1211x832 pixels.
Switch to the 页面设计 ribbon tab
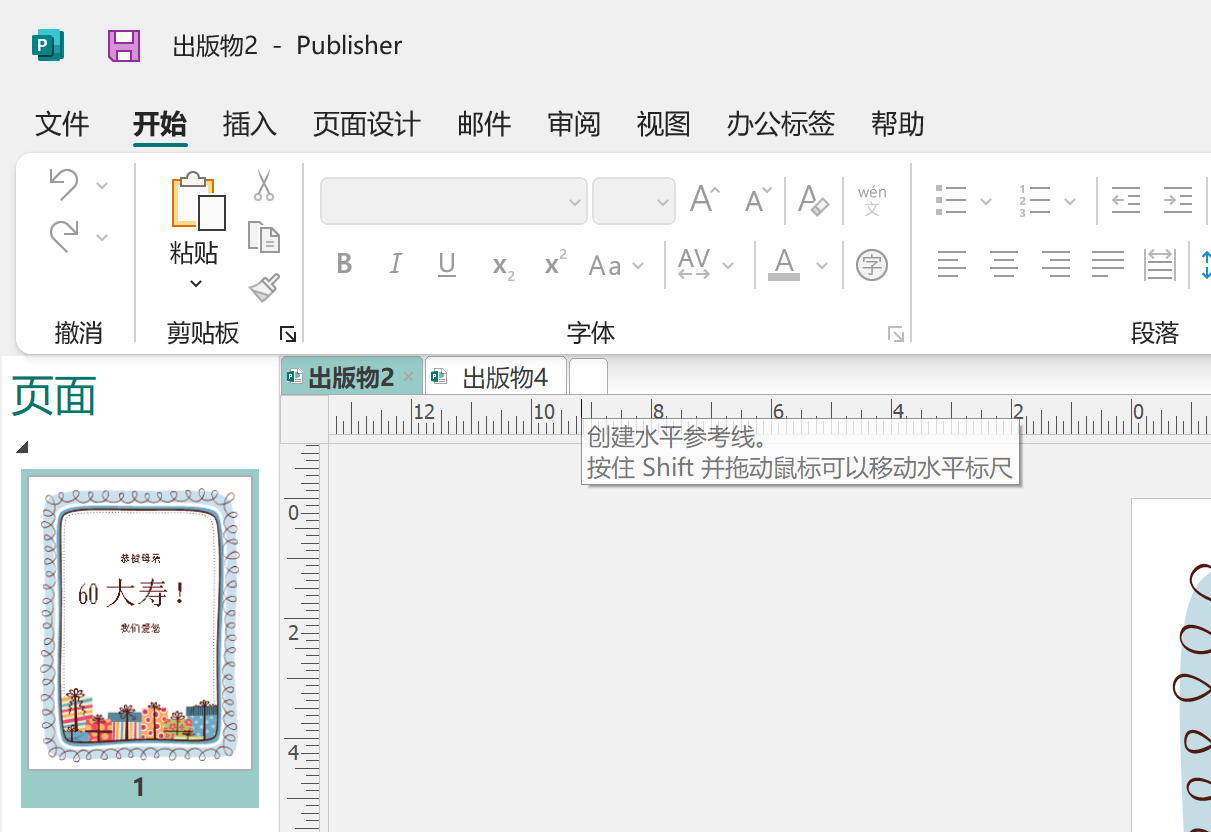pos(367,124)
